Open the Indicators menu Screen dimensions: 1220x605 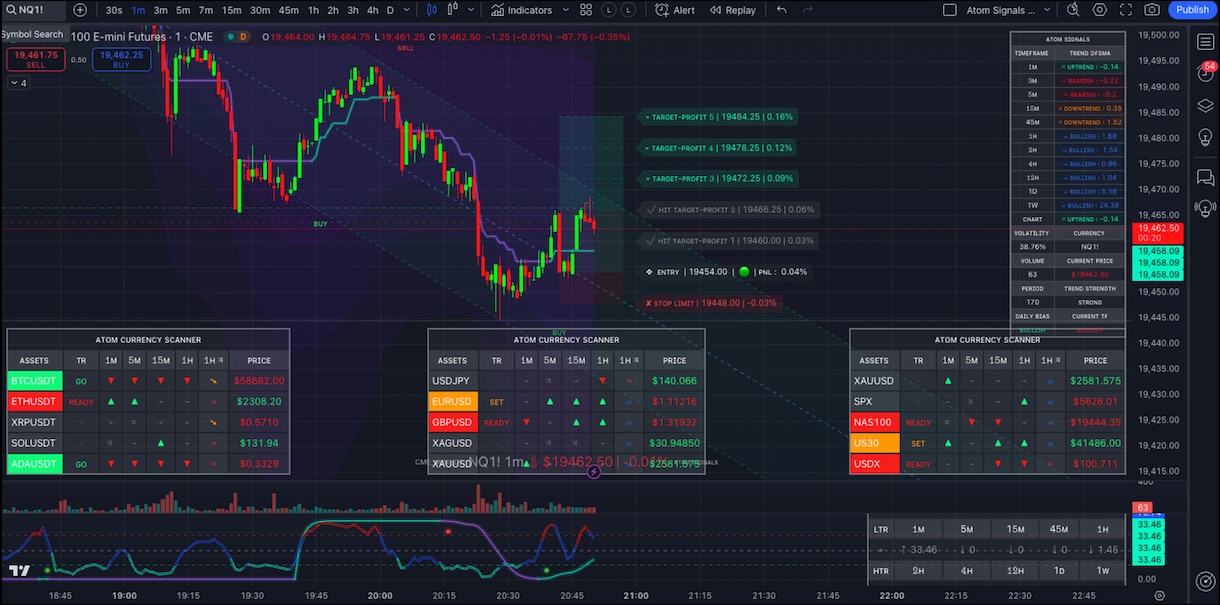(x=521, y=10)
